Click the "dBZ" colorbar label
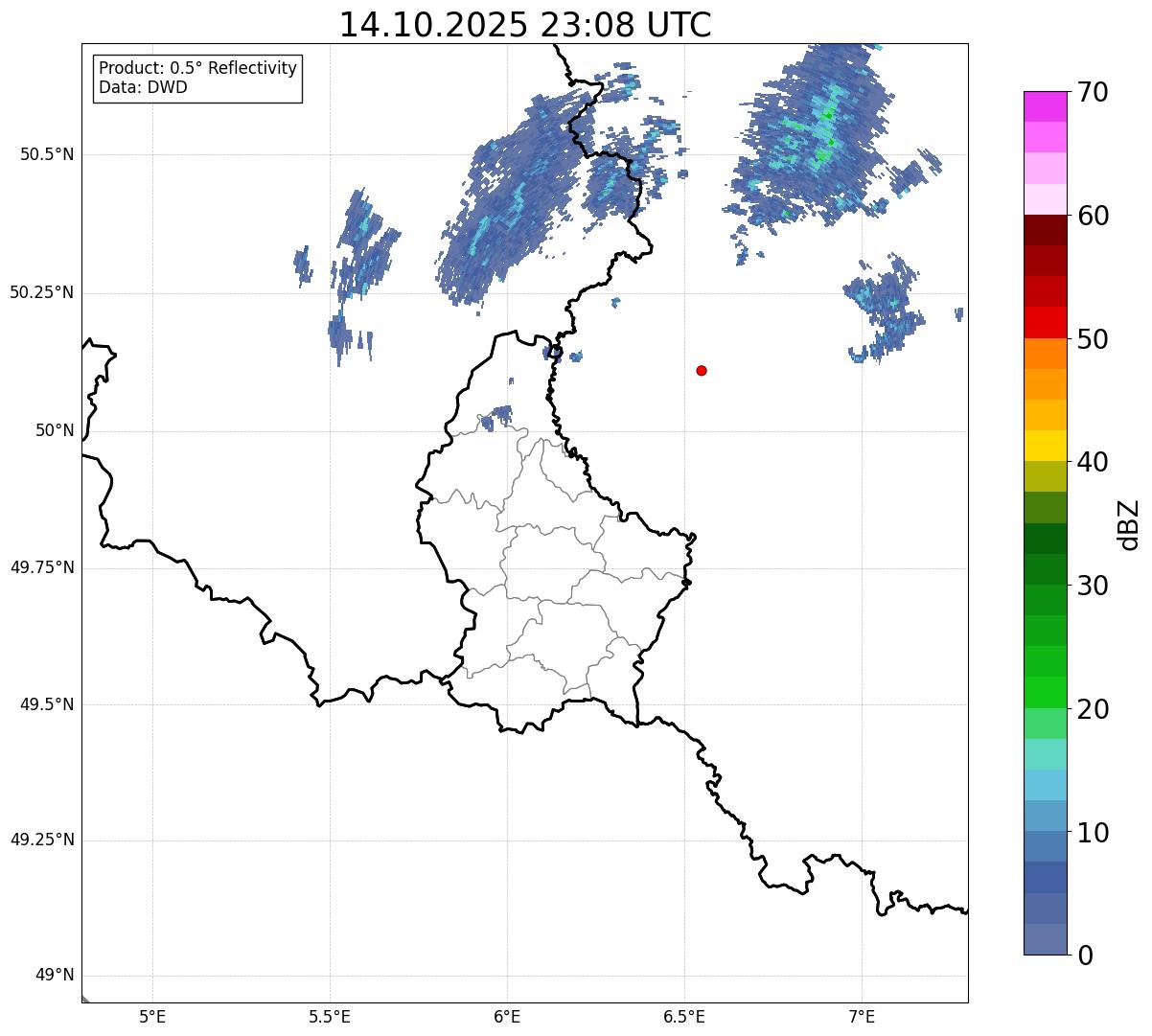The height and width of the screenshot is (1036, 1152). point(1129,524)
